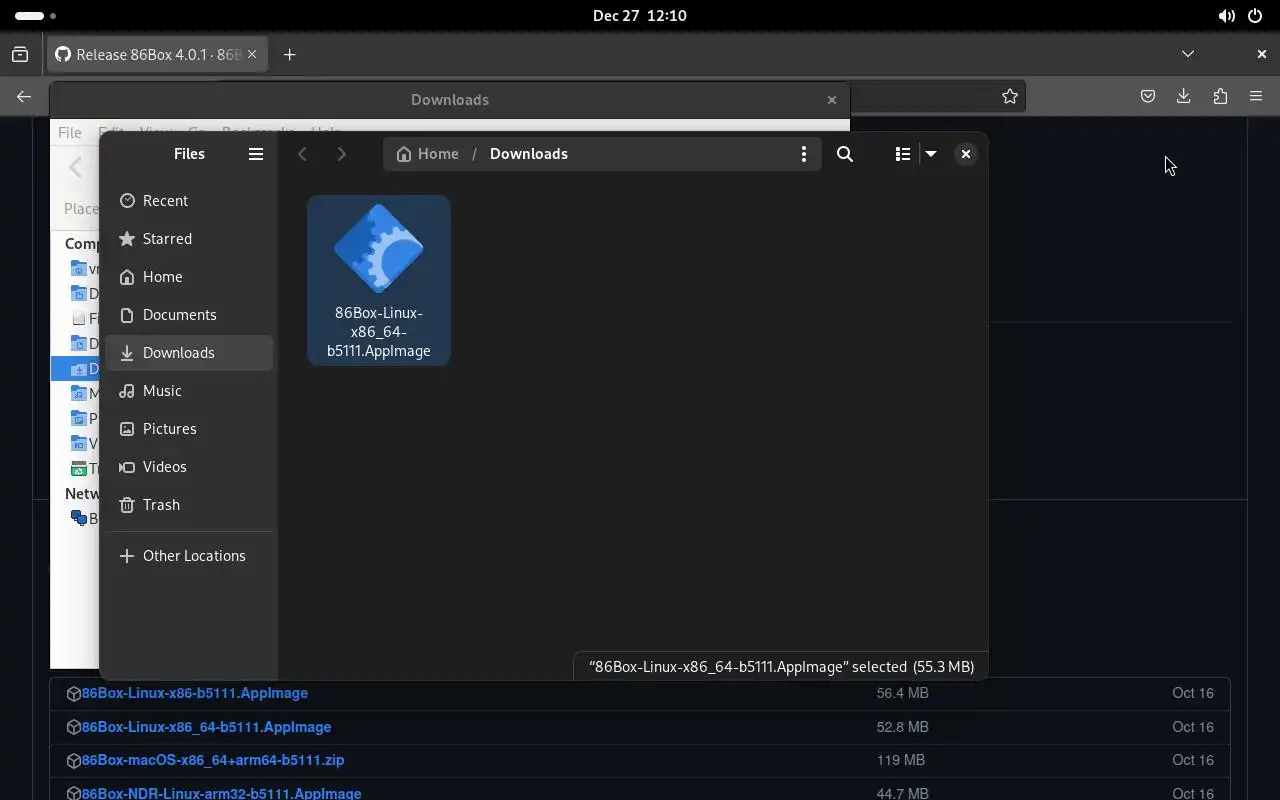
Task: Open the Dec 27 12:10 clock menu
Action: tap(640, 16)
